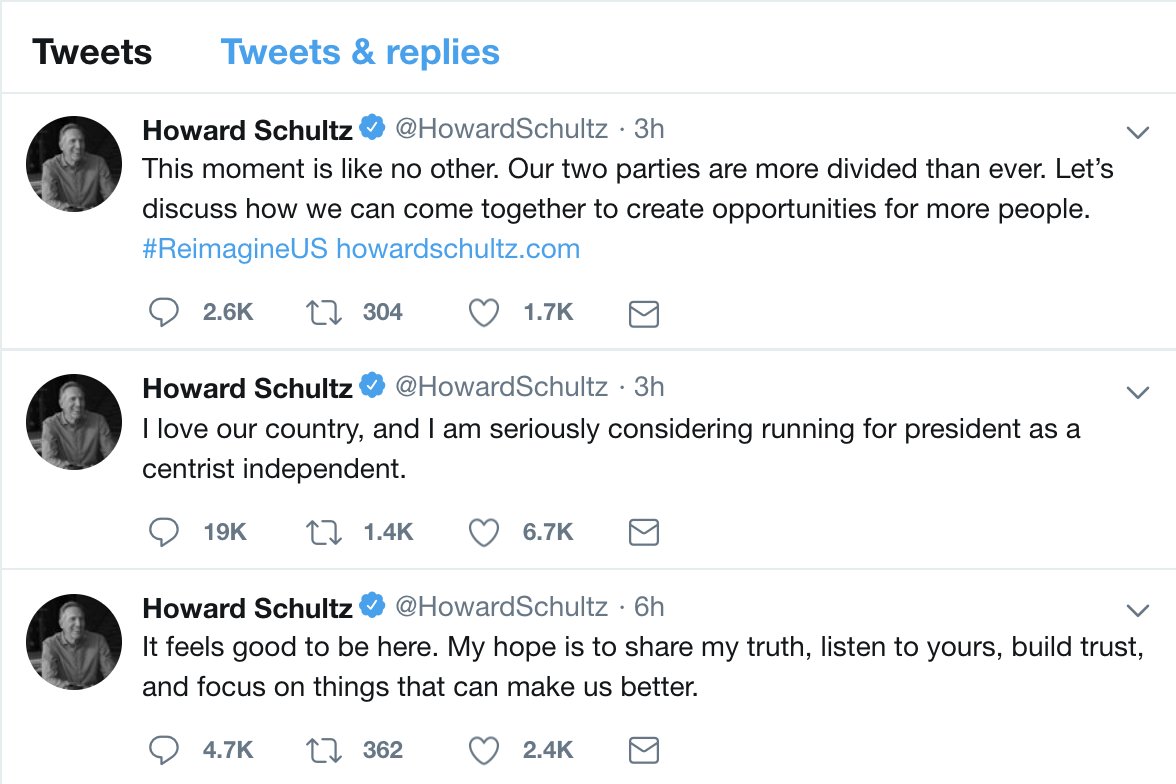This screenshot has height=784, width=1176.
Task: Open the dropdown arrow on the 6h tweet
Action: click(1137, 610)
